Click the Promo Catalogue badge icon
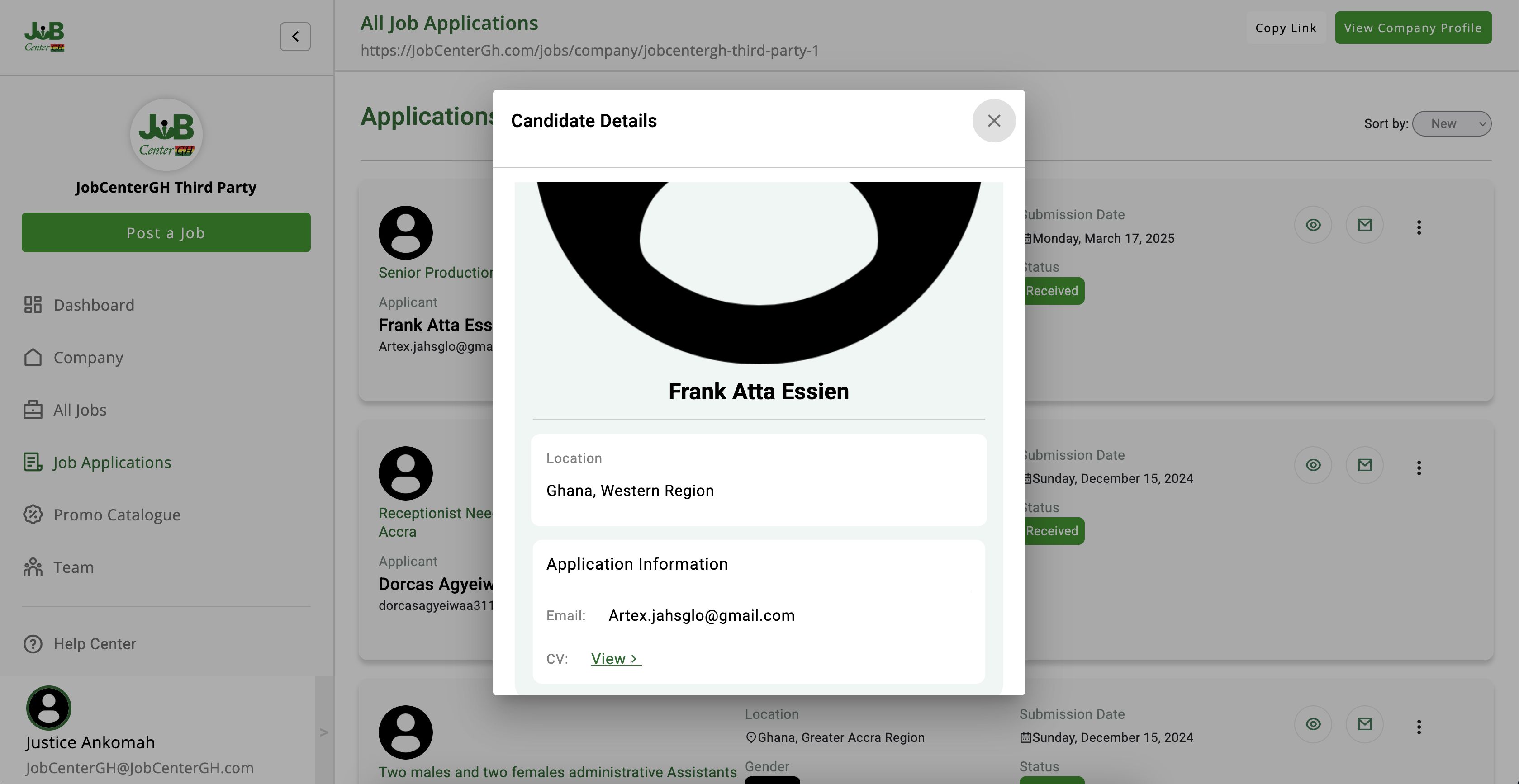 pos(33,515)
